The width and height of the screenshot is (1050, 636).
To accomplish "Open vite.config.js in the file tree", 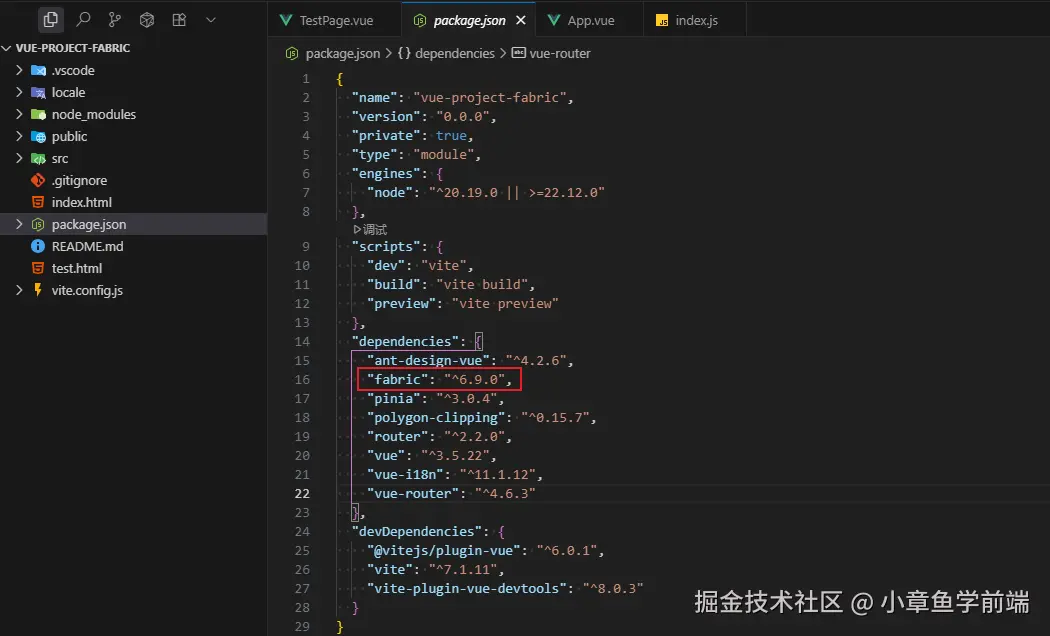I will coord(87,291).
